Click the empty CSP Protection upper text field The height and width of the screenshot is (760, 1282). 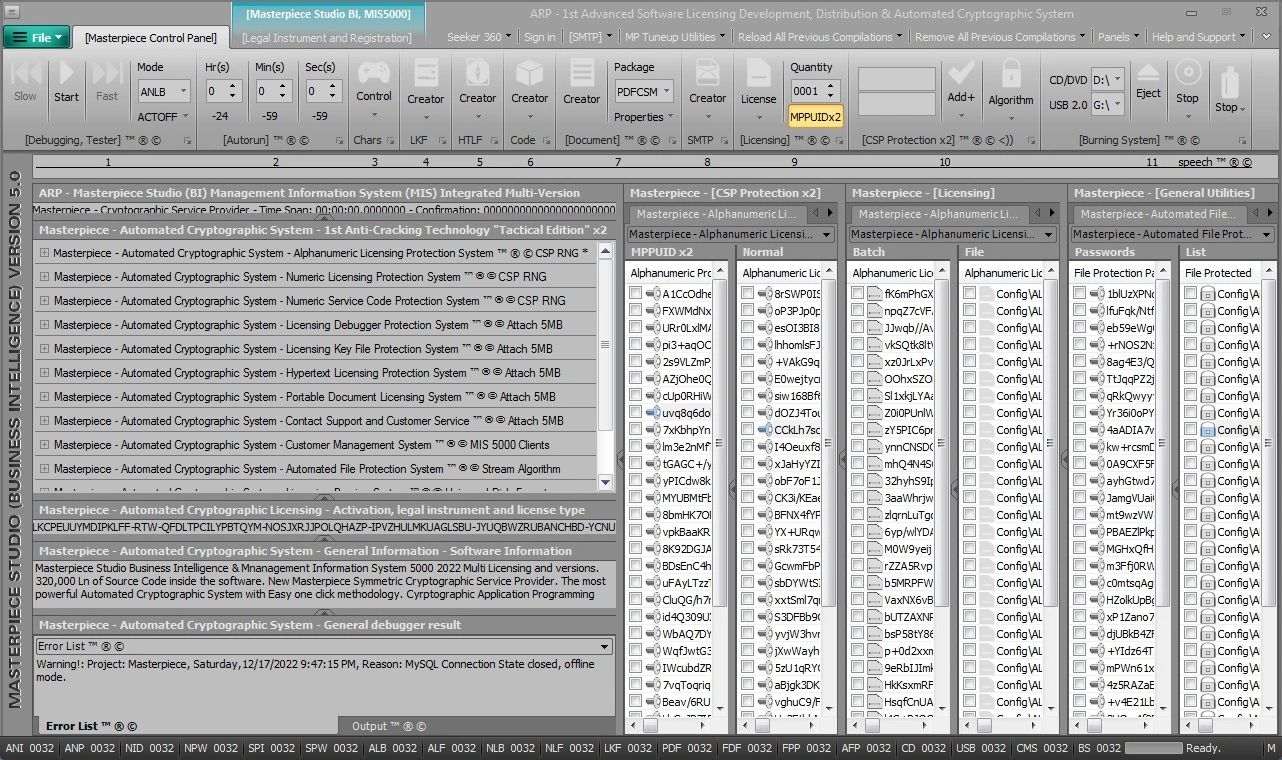click(896, 79)
